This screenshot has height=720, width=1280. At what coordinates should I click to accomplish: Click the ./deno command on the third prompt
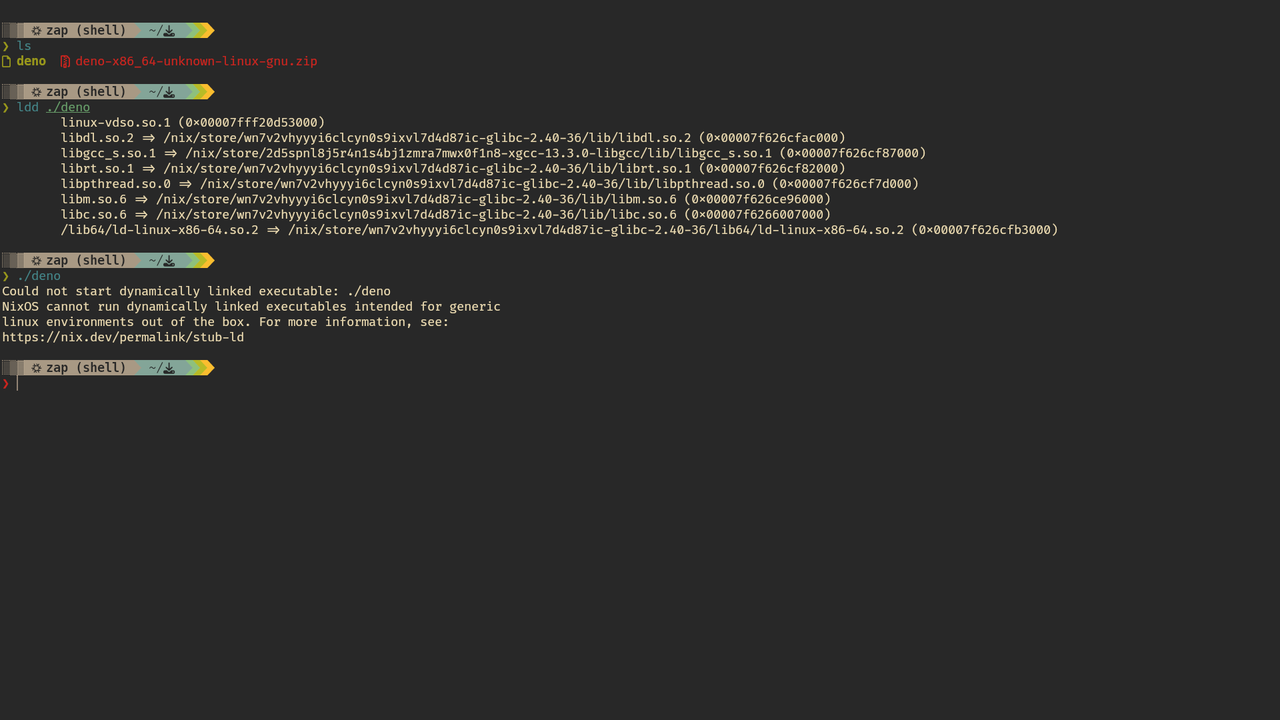pos(39,276)
